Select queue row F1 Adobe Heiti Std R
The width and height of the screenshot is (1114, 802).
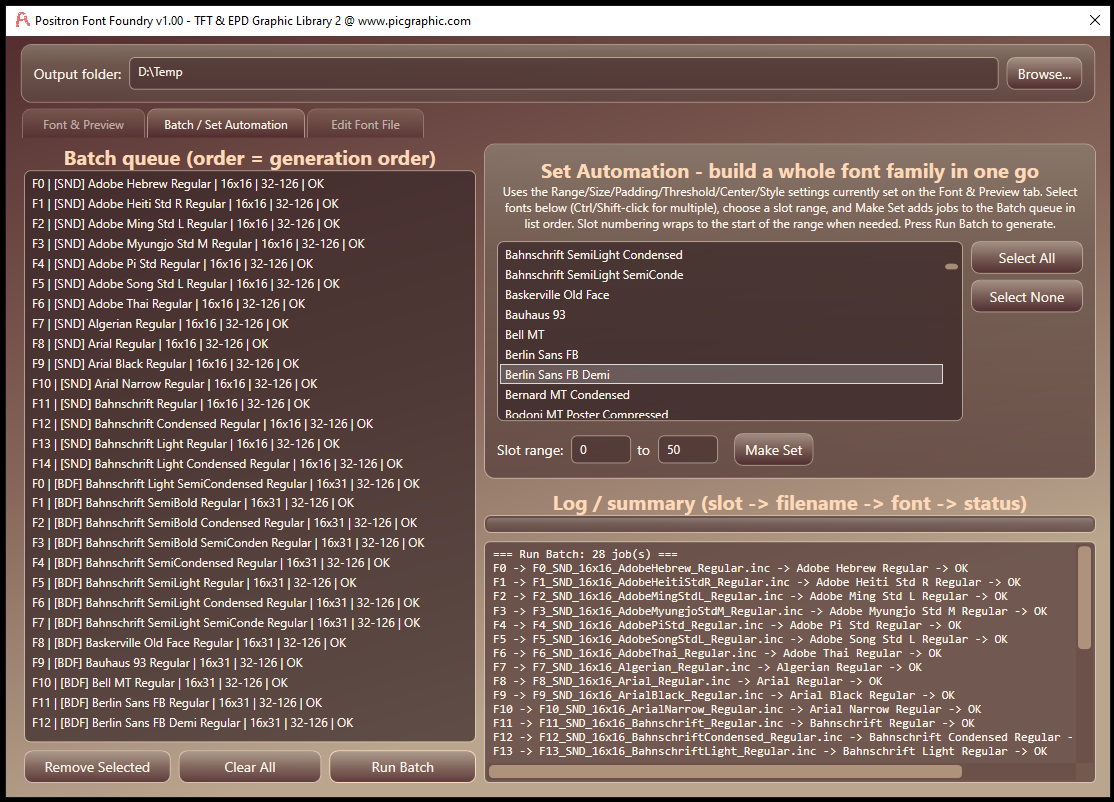[x=249, y=203]
